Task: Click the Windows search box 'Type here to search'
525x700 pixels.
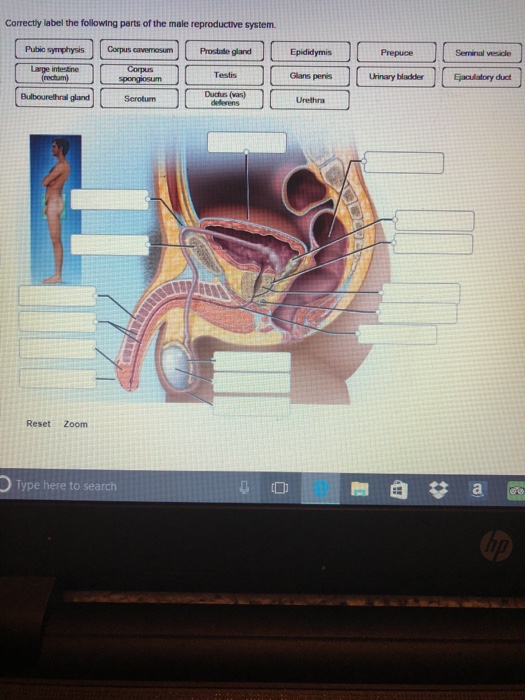Action: tap(66, 485)
